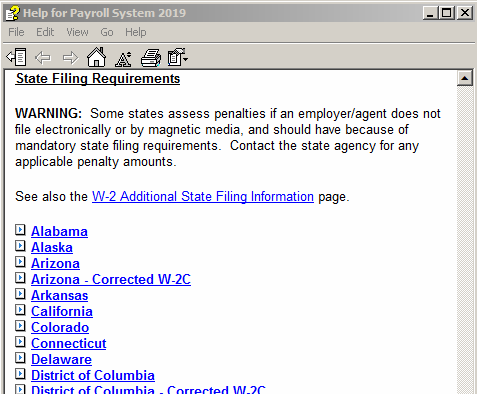
Task: Click the Hide navigation pane toolbar icon
Action: [x=16, y=57]
